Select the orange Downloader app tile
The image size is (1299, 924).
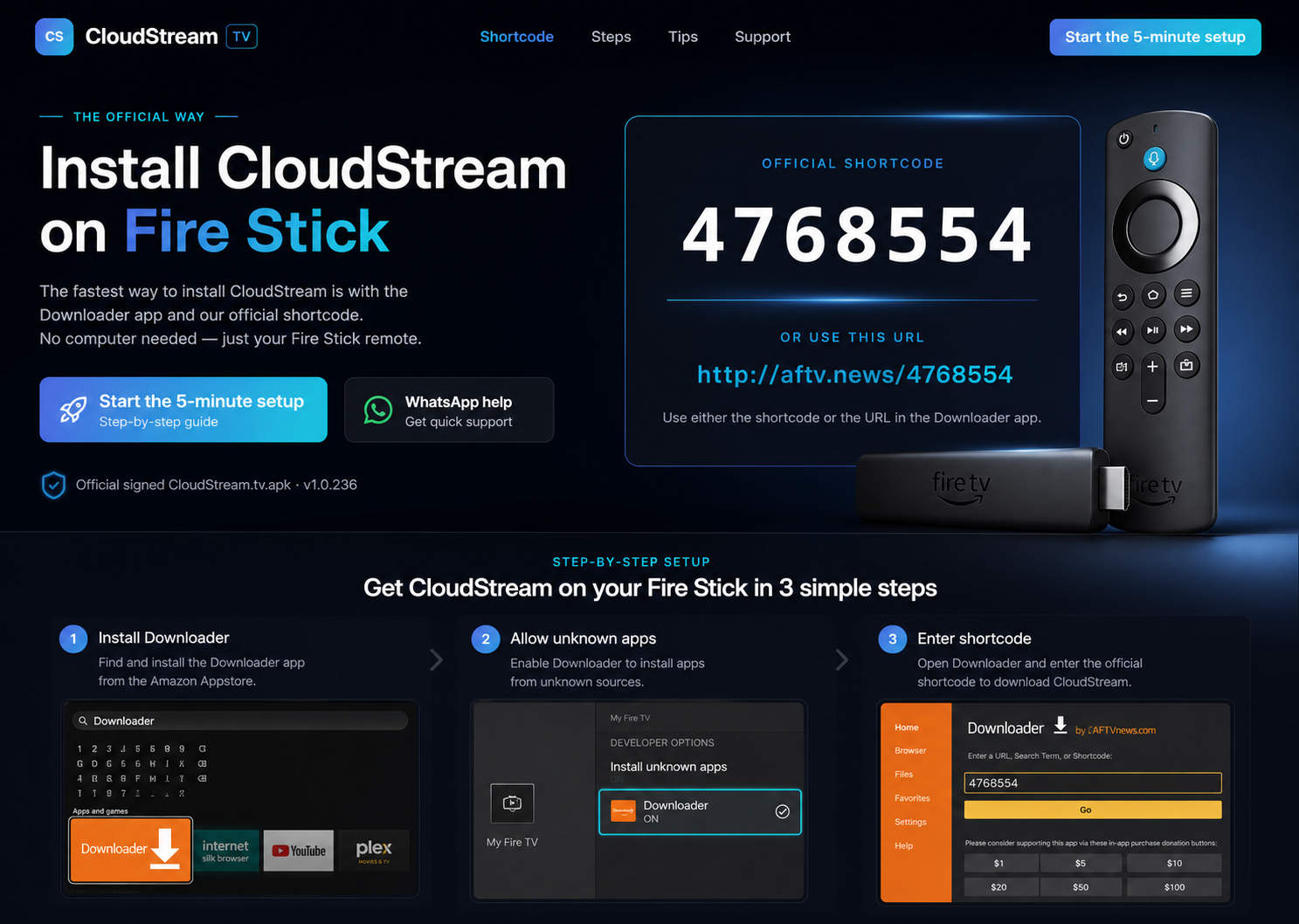(130, 850)
